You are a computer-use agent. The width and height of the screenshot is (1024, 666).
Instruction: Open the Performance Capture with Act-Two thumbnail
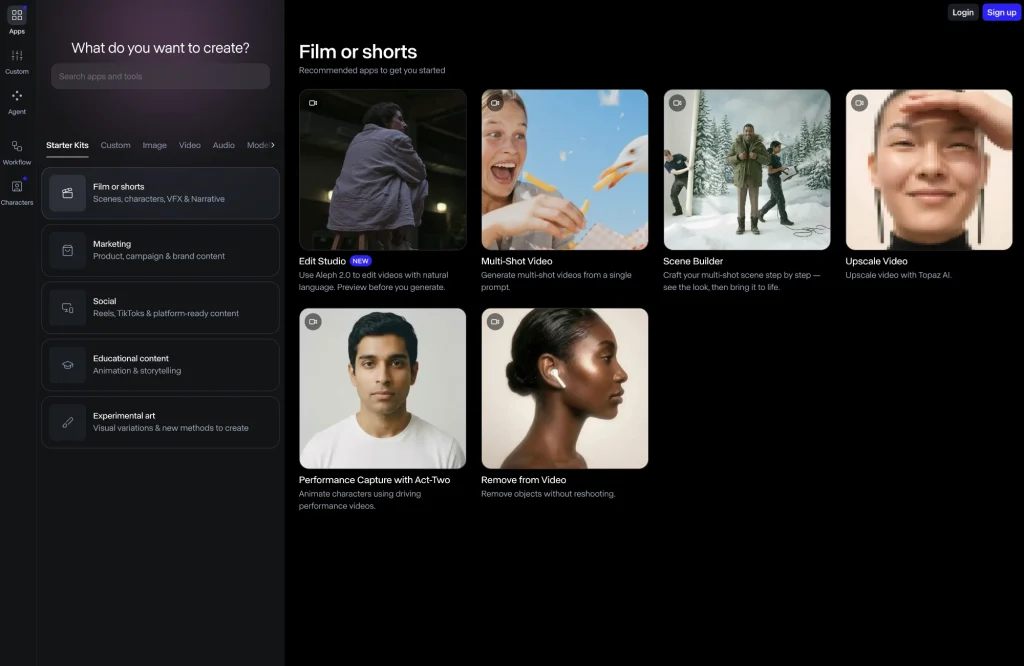[x=383, y=388]
